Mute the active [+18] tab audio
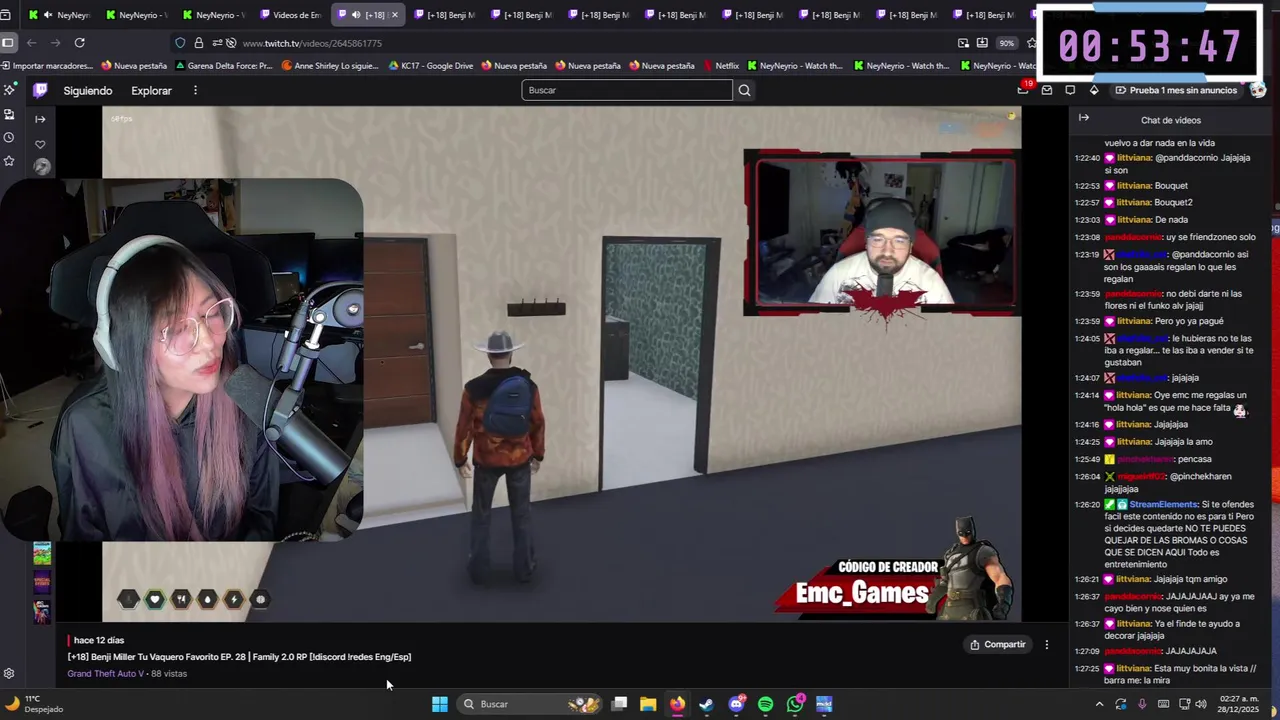The image size is (1280, 720). point(357,15)
